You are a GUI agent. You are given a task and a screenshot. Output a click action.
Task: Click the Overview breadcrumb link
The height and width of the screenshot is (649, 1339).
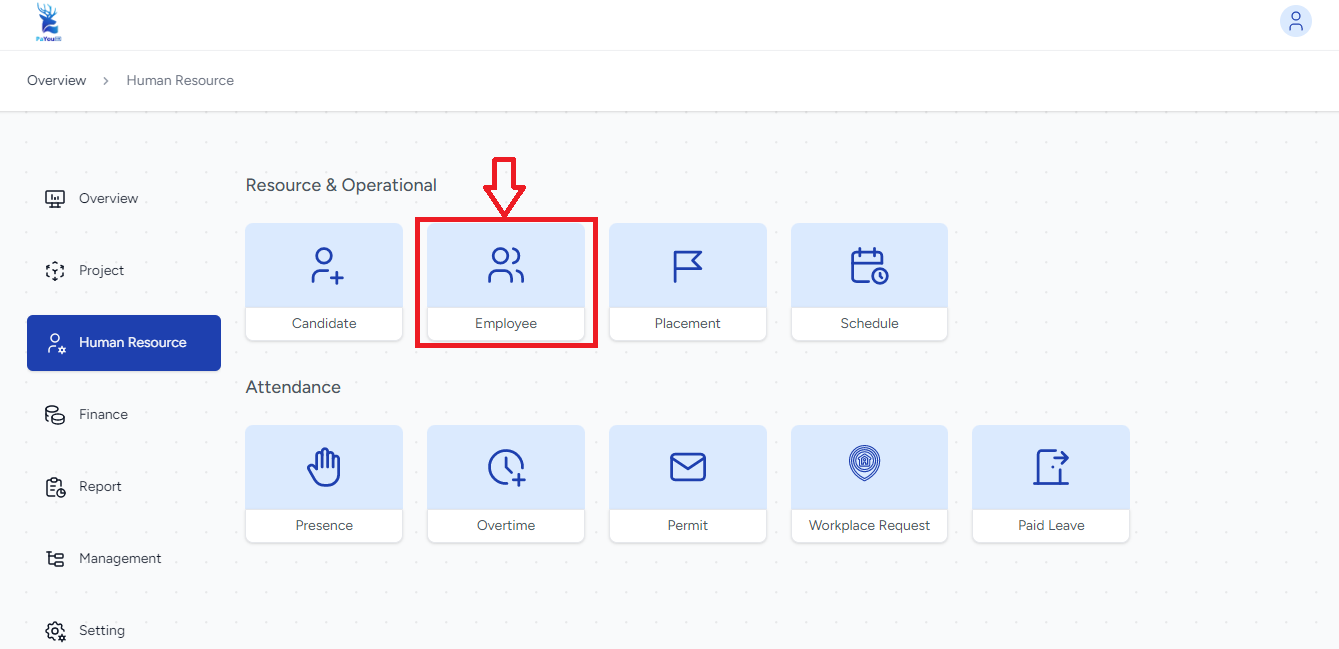[x=57, y=80]
